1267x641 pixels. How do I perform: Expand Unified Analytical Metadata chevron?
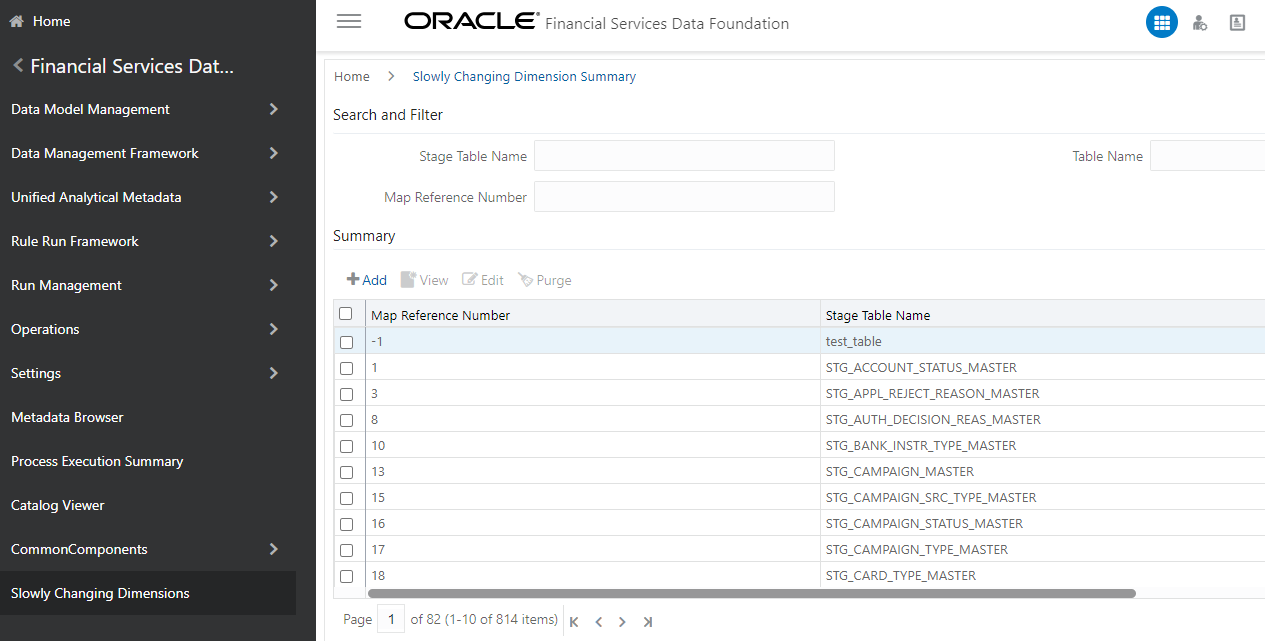point(274,197)
